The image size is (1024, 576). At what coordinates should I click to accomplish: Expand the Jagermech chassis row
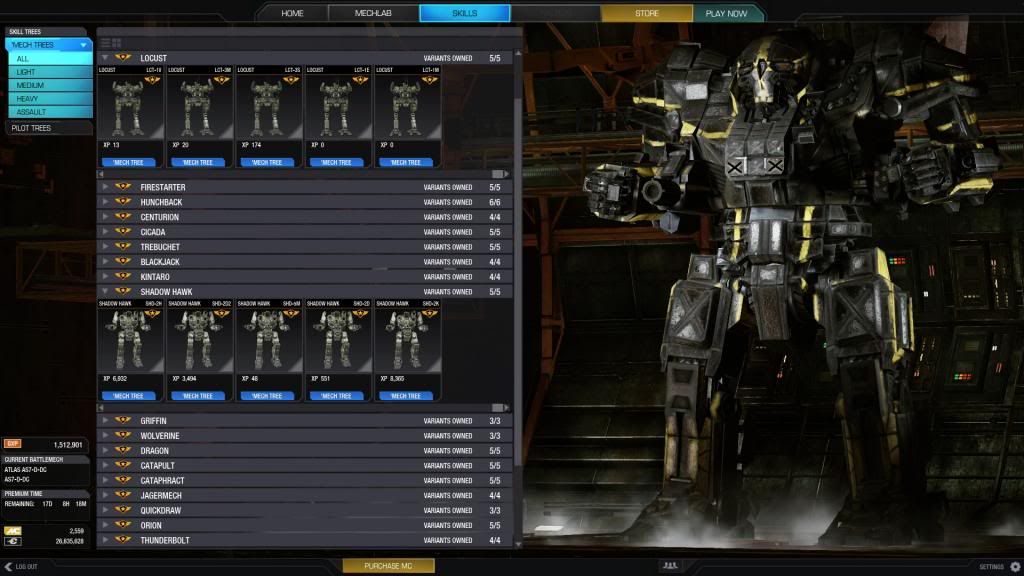[105, 496]
